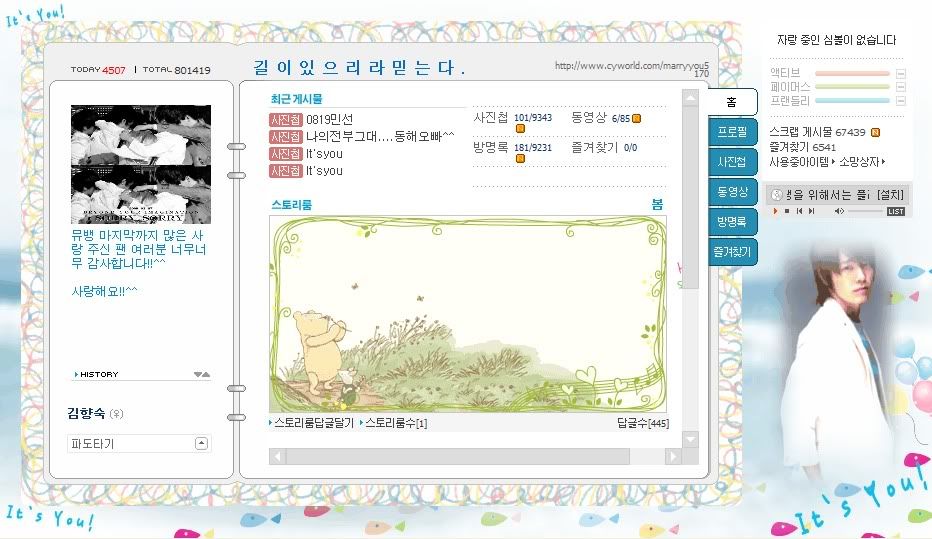
Task: Collapse the 프랜들리 bar with minus box
Action: (900, 101)
